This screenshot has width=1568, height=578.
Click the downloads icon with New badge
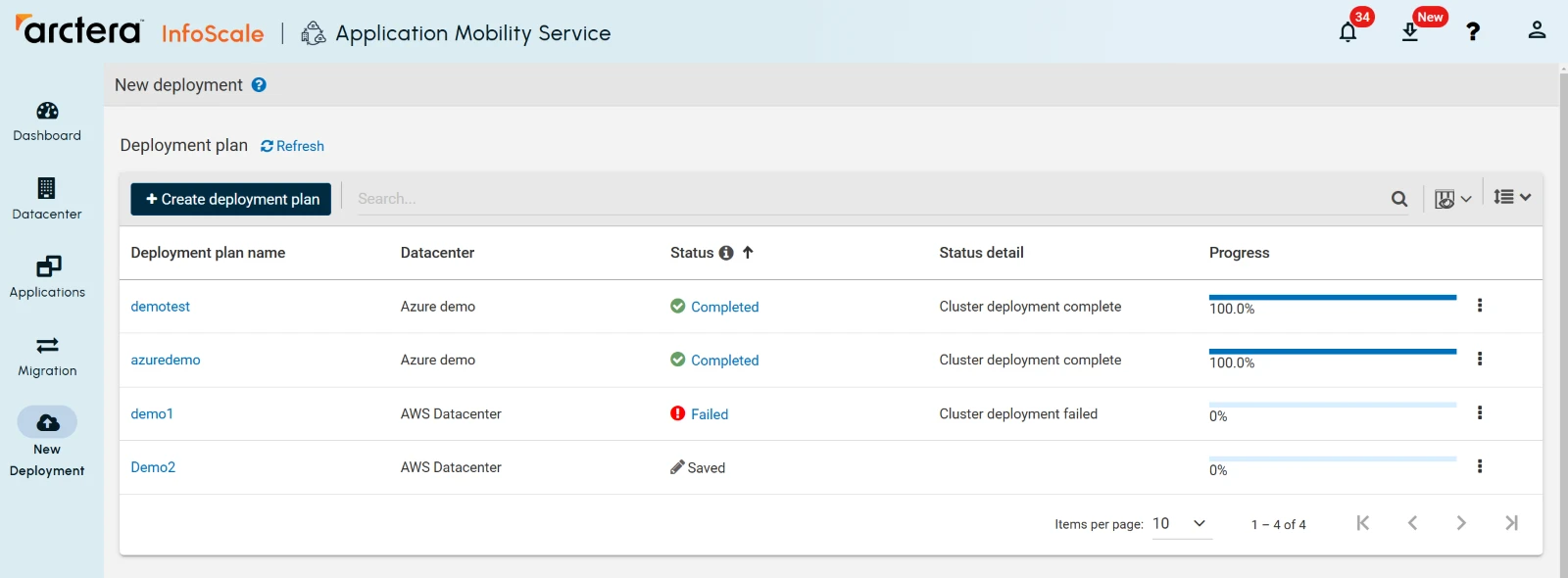click(1410, 32)
